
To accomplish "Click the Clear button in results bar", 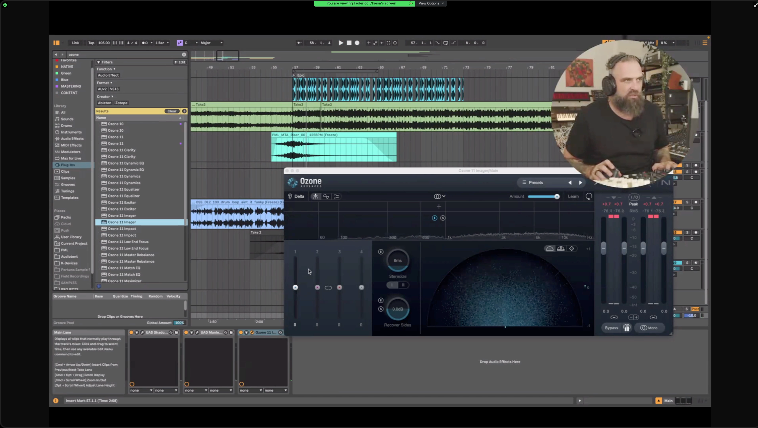I will 172,111.
